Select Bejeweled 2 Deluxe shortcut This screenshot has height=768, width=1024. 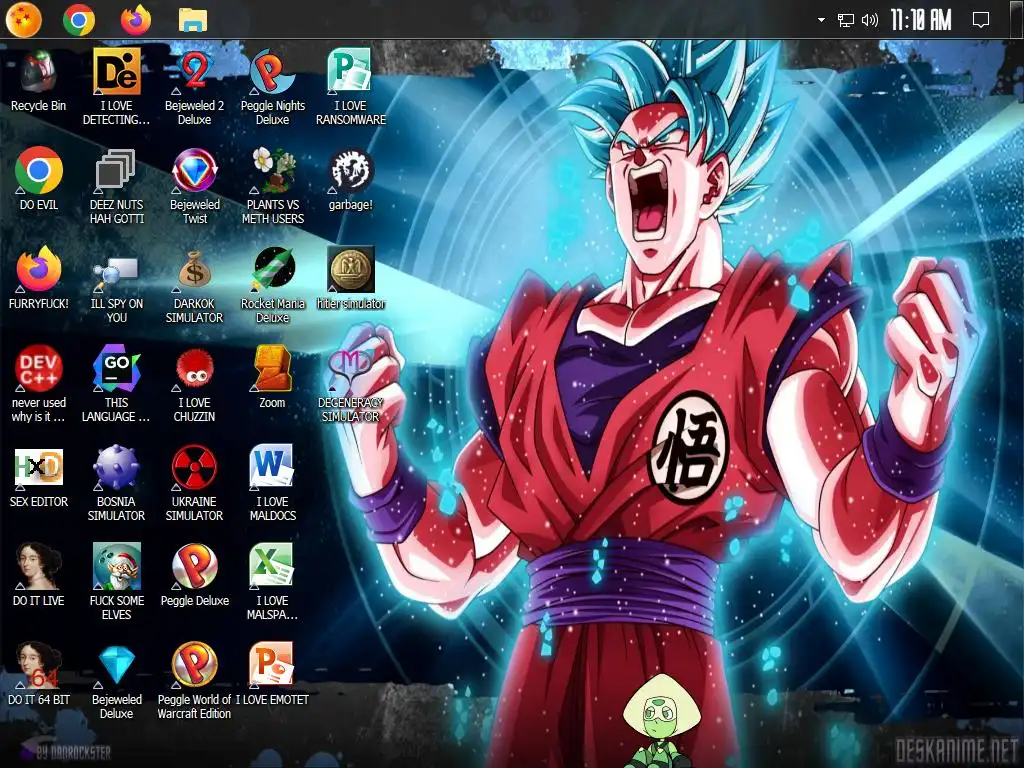coord(195,86)
